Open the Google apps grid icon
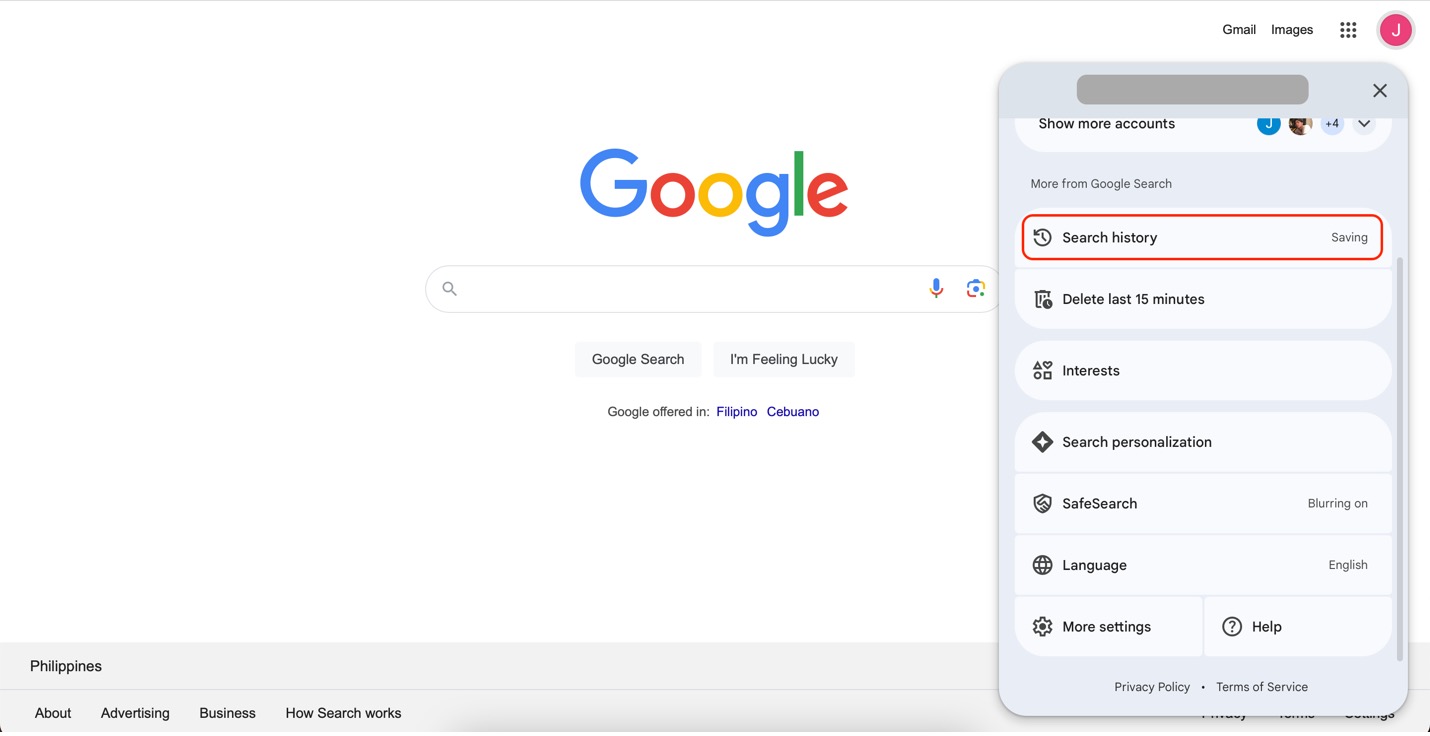Screen dimensions: 1430x736 1348,30
